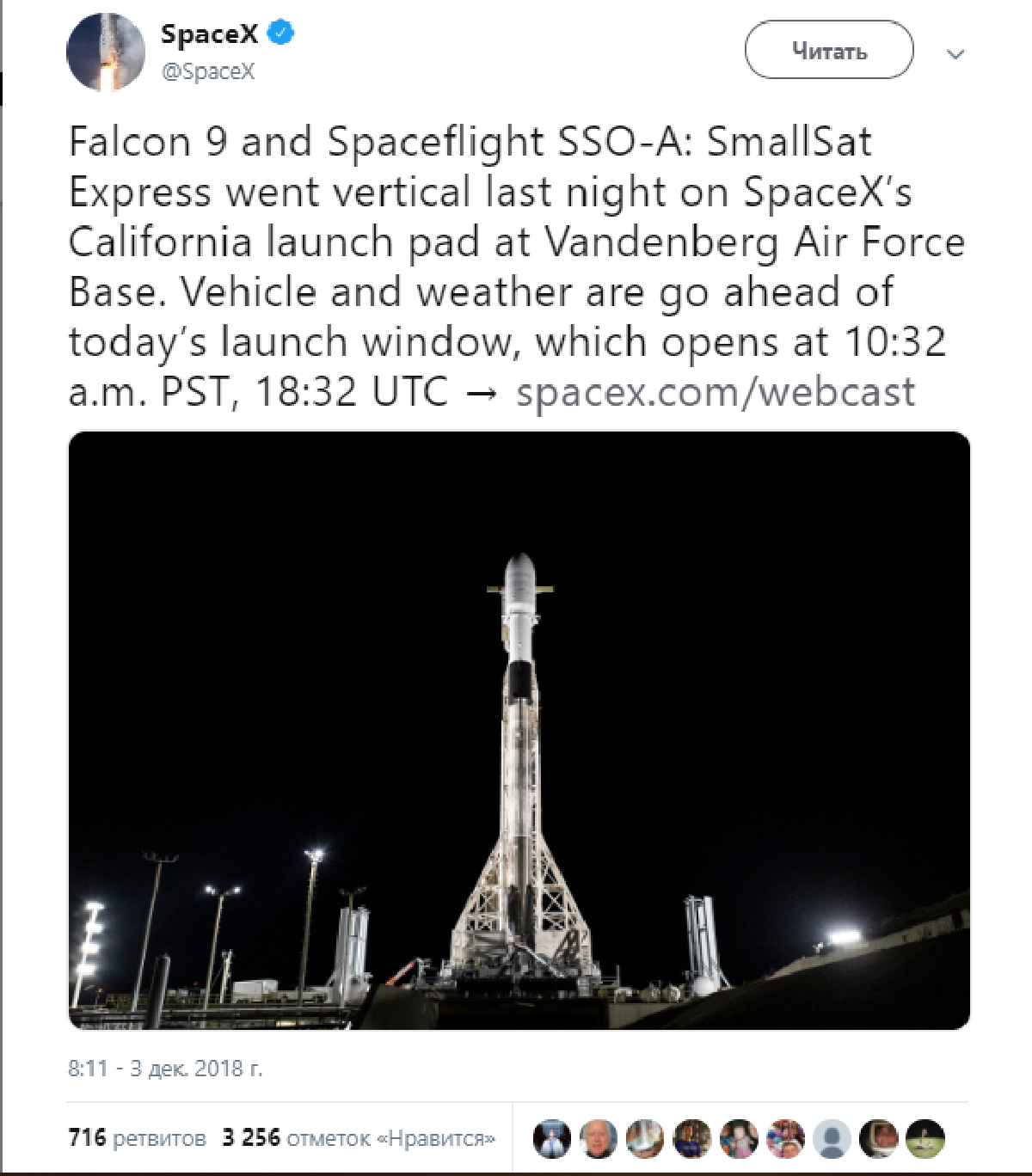The height and width of the screenshot is (1176, 1032).
Task: Select the fourth liker avatar
Action: [692, 1139]
